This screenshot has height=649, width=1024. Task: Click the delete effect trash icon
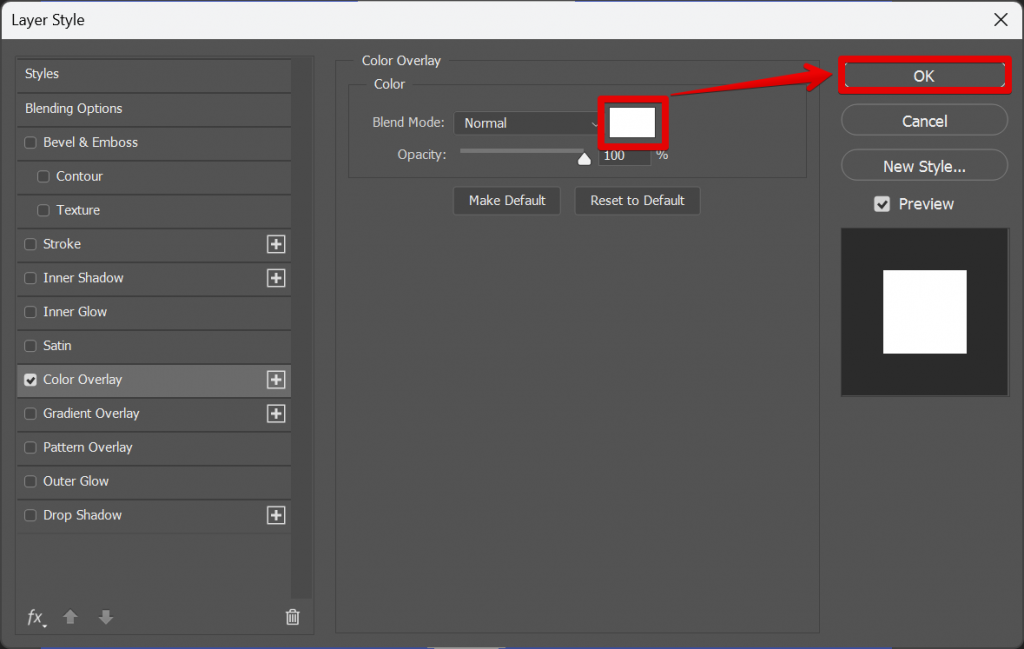point(292,617)
